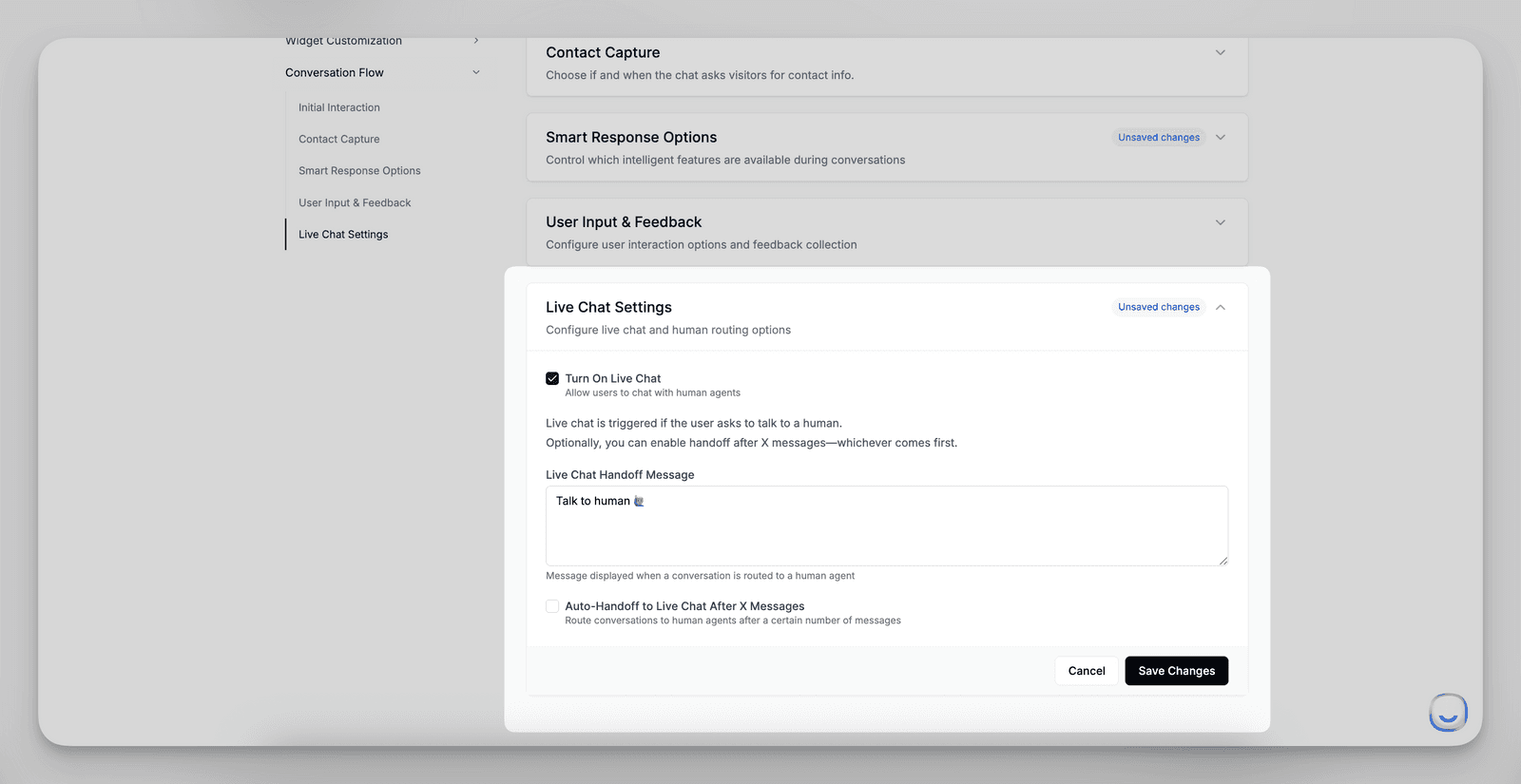Collapse the Live Chat Settings section chevron

(x=1221, y=307)
